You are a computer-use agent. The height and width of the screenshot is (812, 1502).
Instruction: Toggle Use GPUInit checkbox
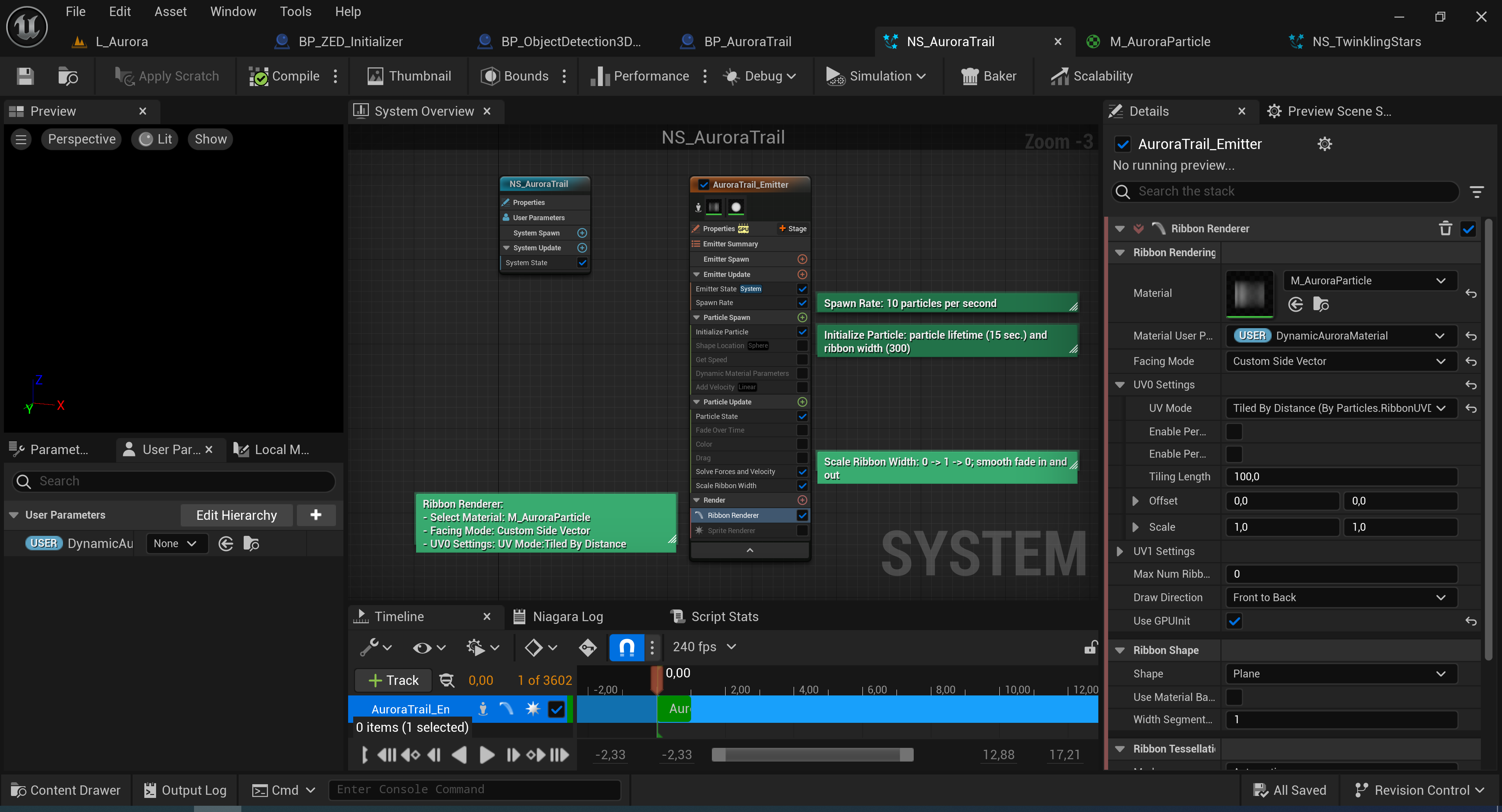[x=1234, y=621]
